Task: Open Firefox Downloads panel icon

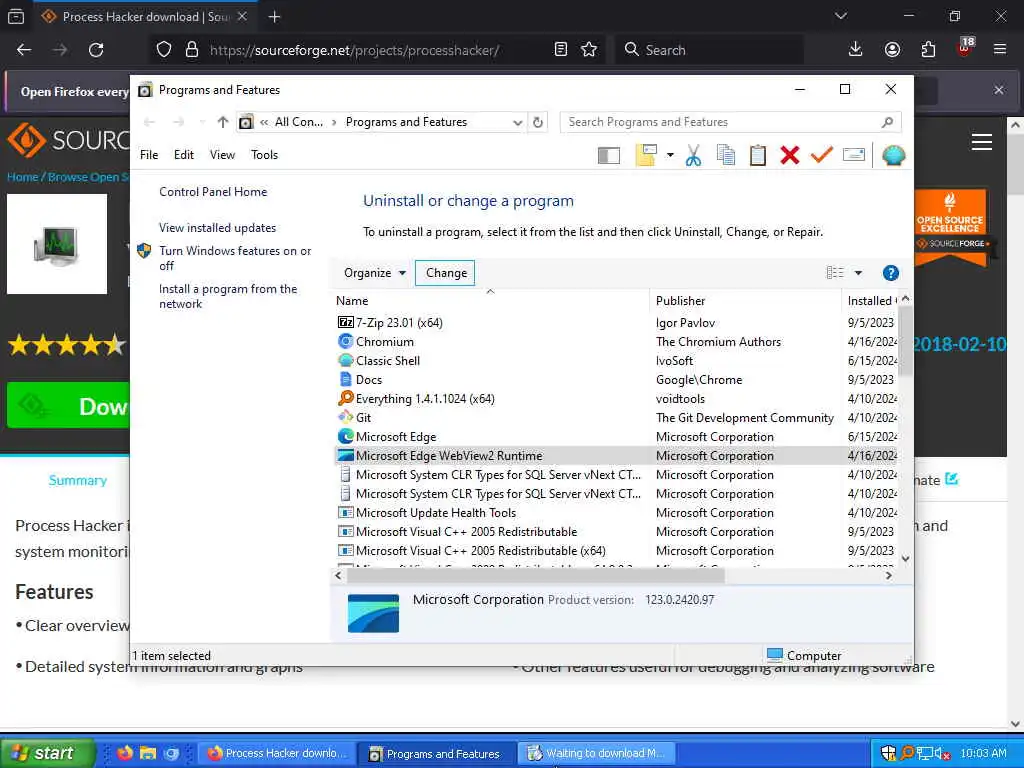Action: [856, 50]
